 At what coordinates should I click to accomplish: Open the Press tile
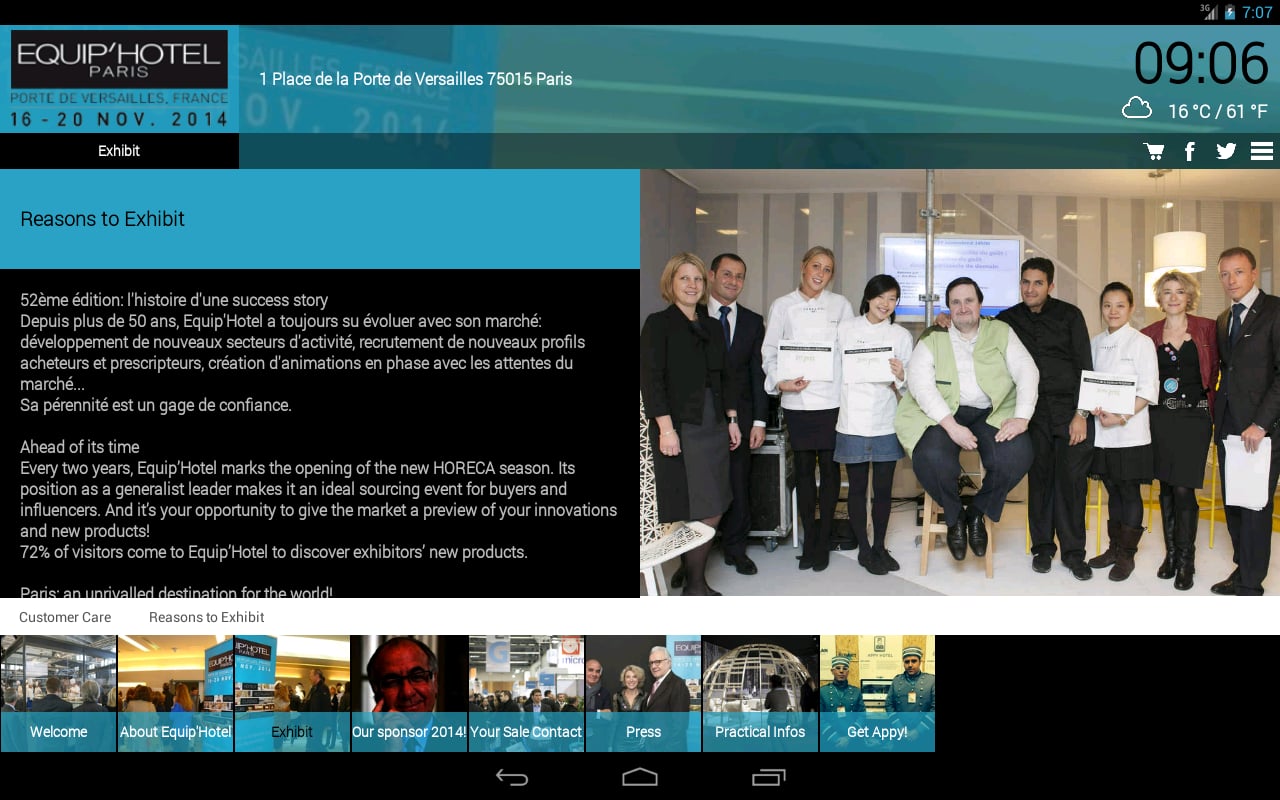[x=643, y=693]
